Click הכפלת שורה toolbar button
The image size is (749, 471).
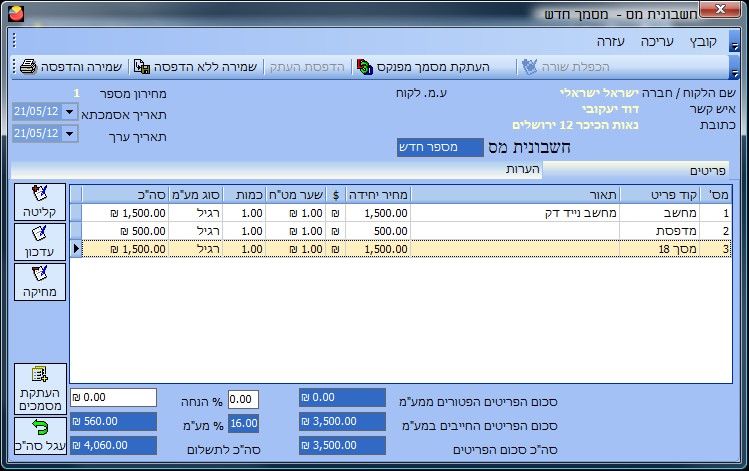coord(566,66)
